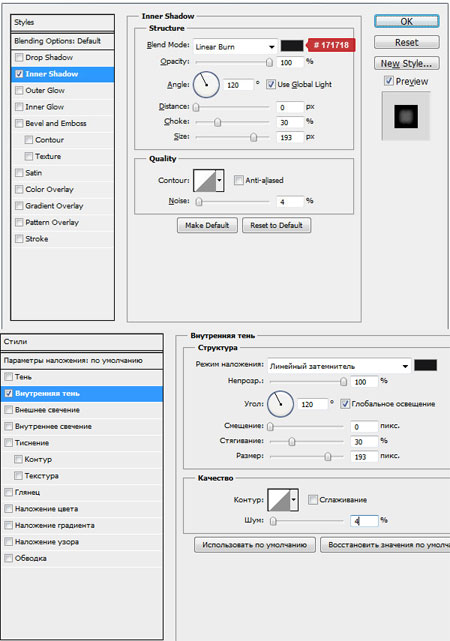Open the contour picker thumbnail in Quality
This screenshot has width=450, height=641.
coord(204,180)
